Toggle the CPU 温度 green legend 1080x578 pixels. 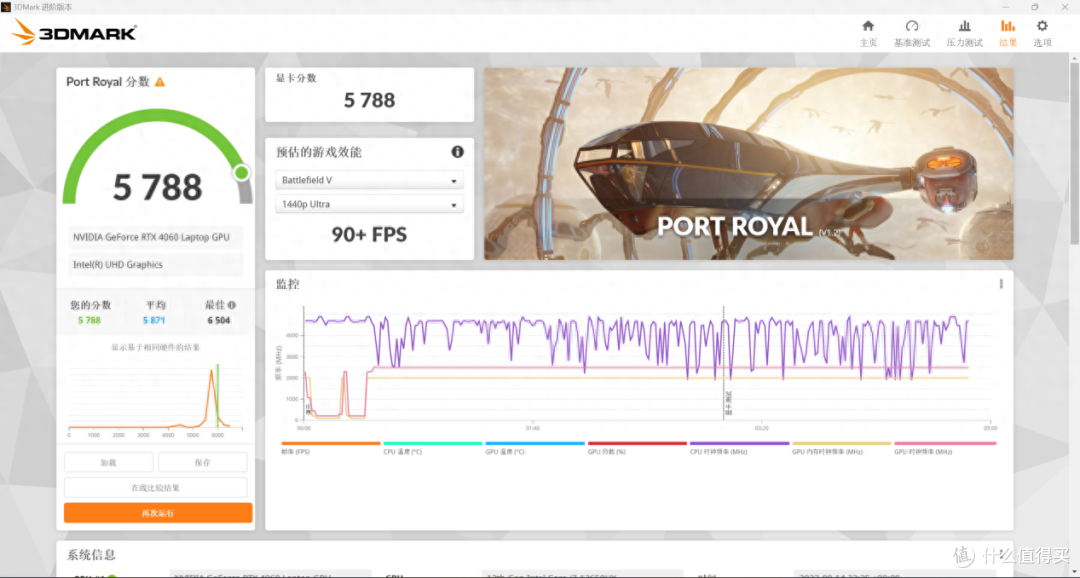(x=433, y=448)
